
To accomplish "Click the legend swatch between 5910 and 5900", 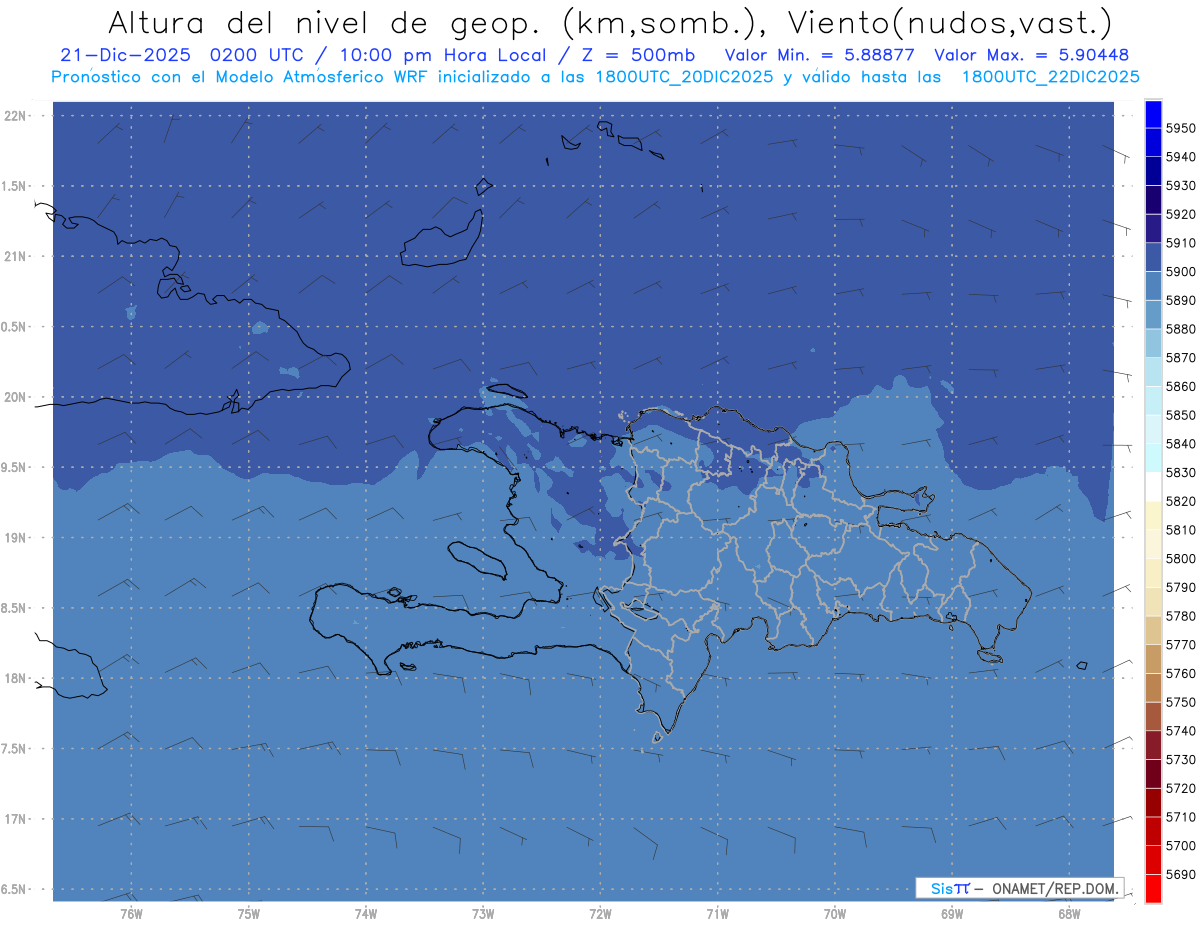I will tap(1153, 257).
